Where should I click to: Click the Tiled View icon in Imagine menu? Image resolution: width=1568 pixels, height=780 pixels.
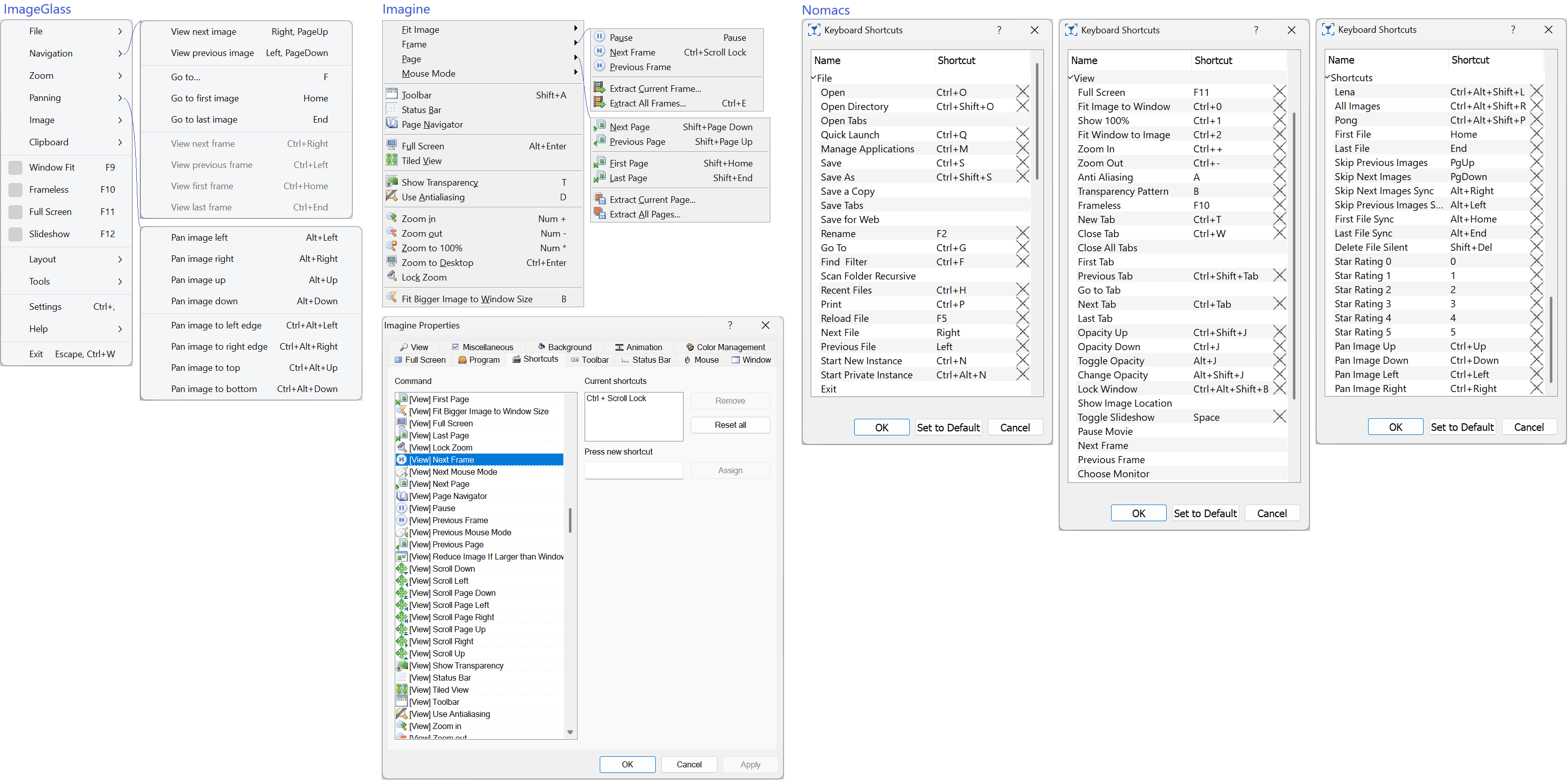pos(391,160)
